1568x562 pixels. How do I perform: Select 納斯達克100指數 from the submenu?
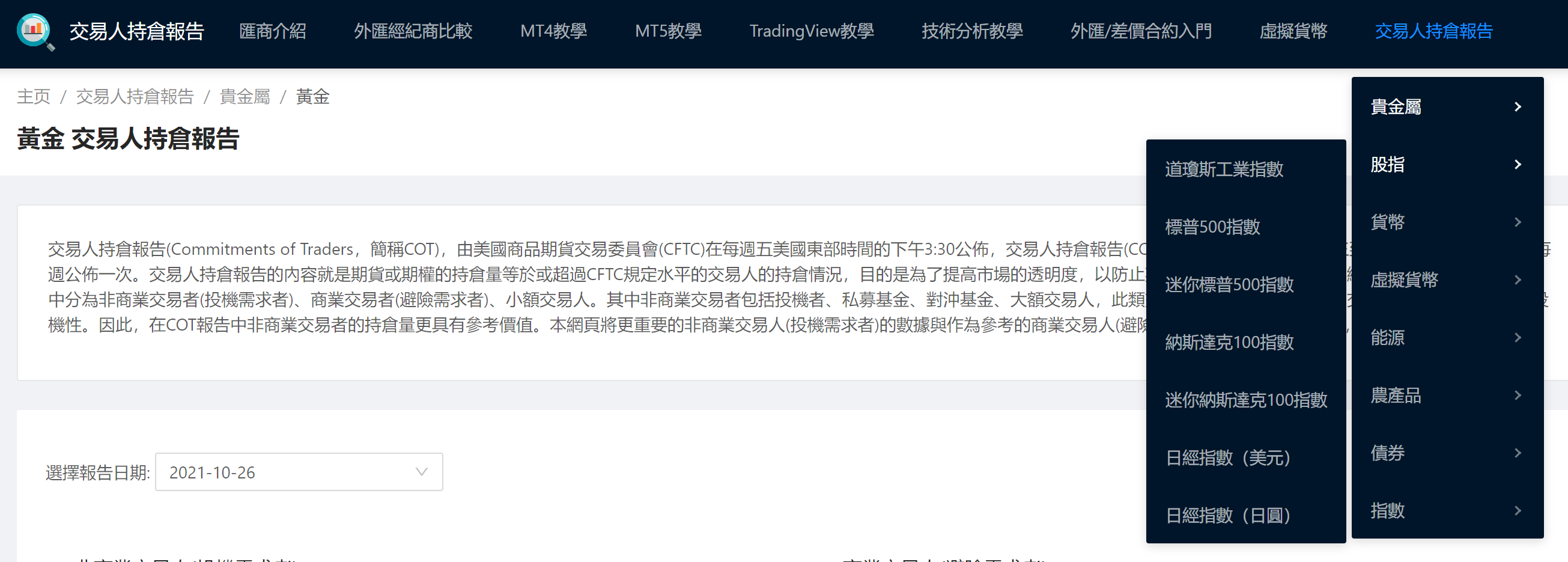click(1245, 341)
